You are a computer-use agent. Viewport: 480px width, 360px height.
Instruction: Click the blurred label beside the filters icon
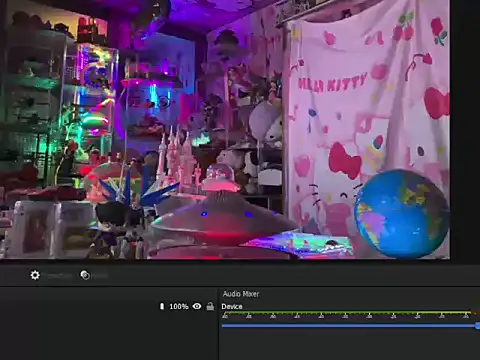pos(100,276)
